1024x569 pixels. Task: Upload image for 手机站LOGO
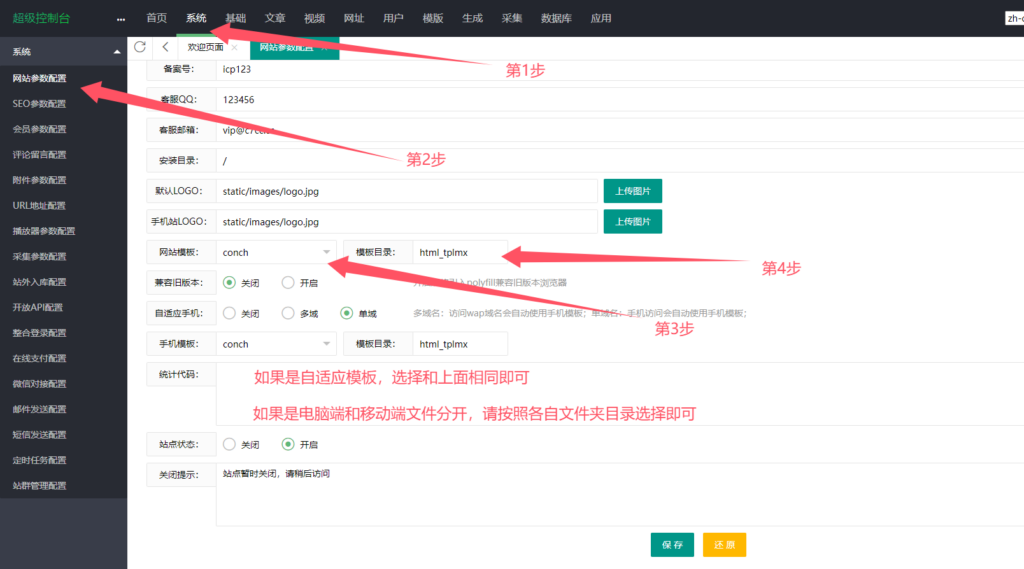point(633,221)
